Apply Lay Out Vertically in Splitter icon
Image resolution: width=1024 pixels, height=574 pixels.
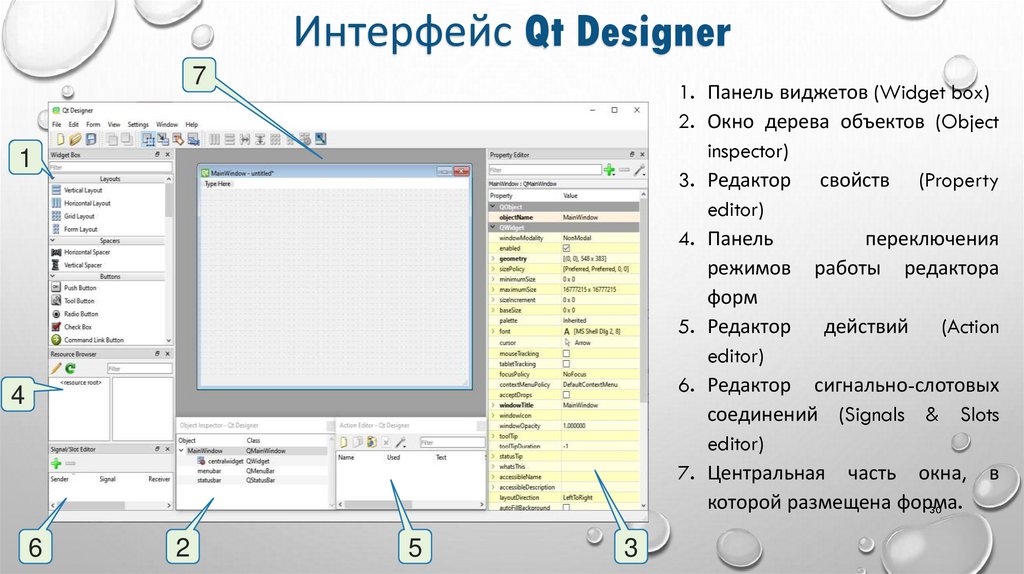(x=260, y=139)
